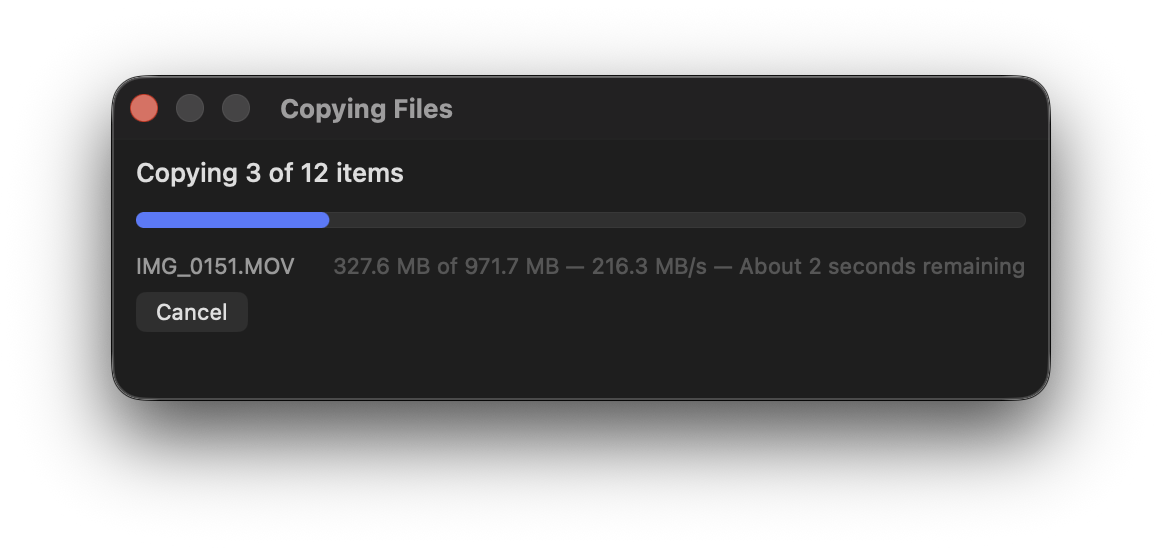Click the zoom window button
Viewport: 1162px width, 548px height.
(x=236, y=108)
